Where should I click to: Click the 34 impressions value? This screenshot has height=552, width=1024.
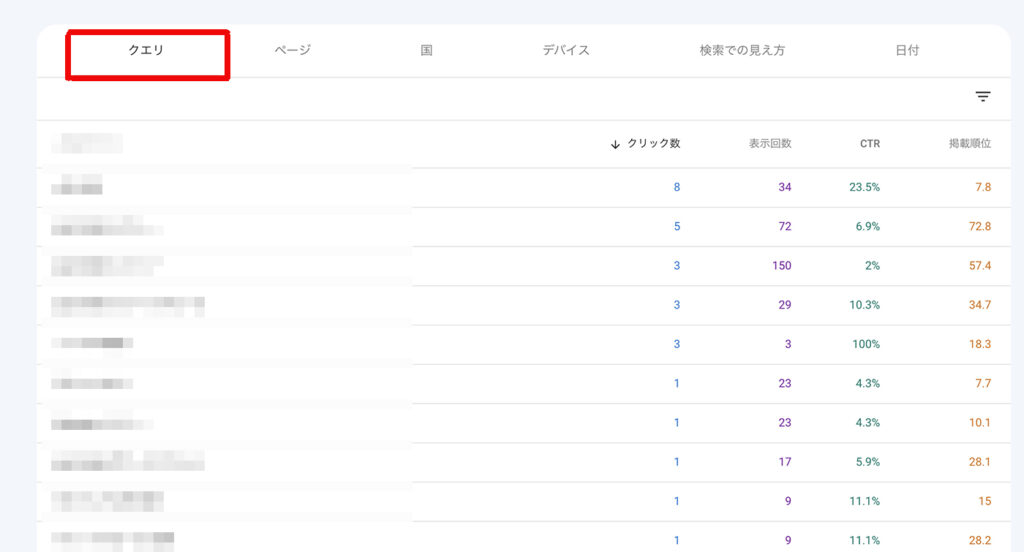(785, 187)
